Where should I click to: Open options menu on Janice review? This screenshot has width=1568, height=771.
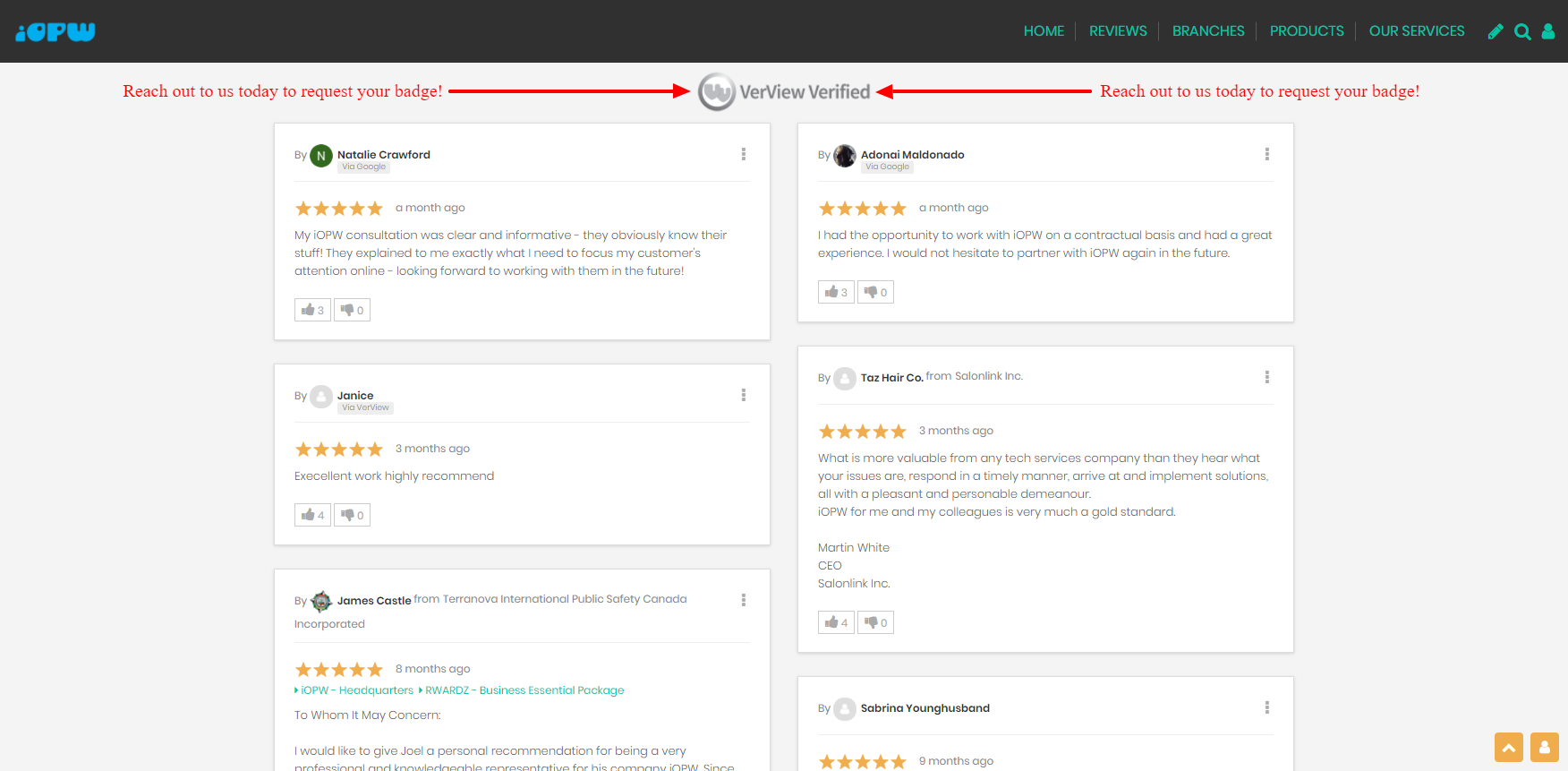point(744,395)
